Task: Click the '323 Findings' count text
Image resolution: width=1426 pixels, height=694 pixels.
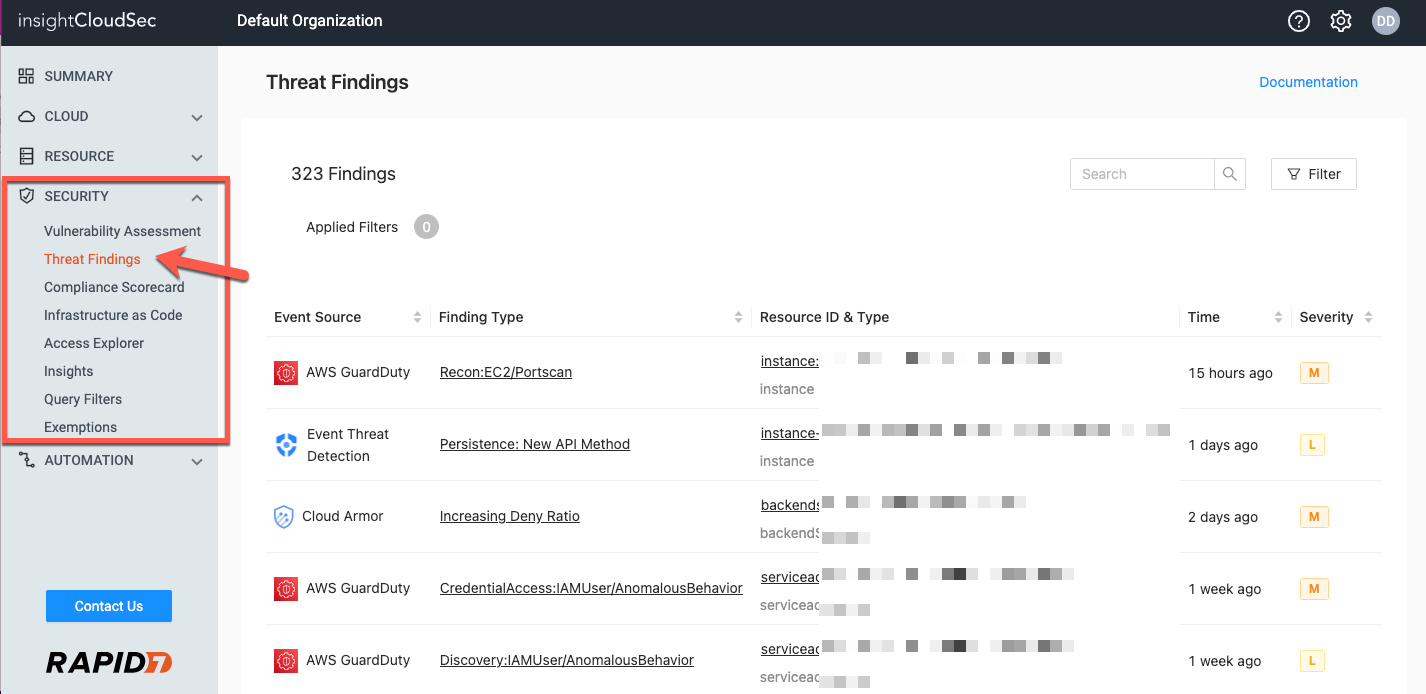Action: point(343,174)
